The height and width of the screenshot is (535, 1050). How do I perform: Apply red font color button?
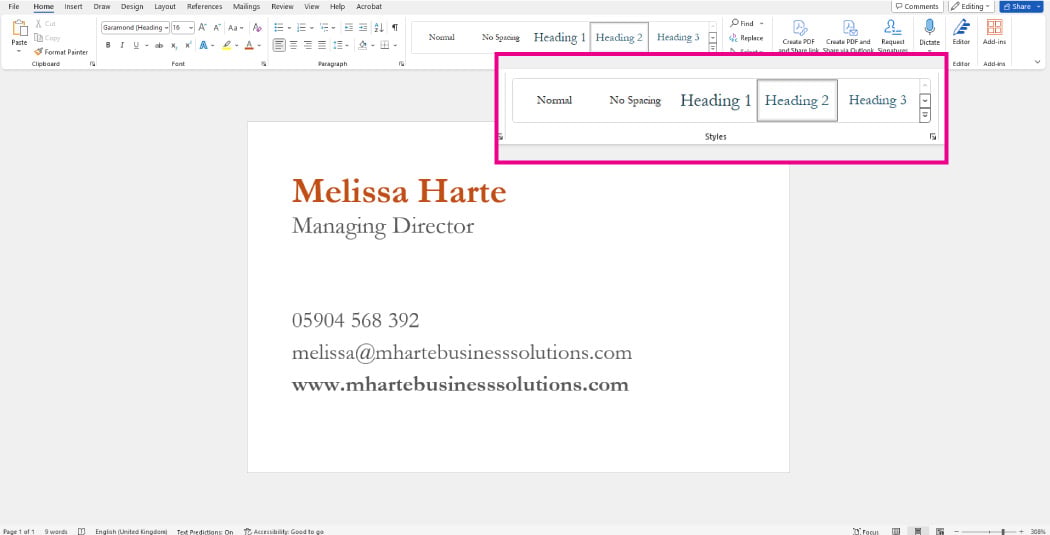coord(249,46)
